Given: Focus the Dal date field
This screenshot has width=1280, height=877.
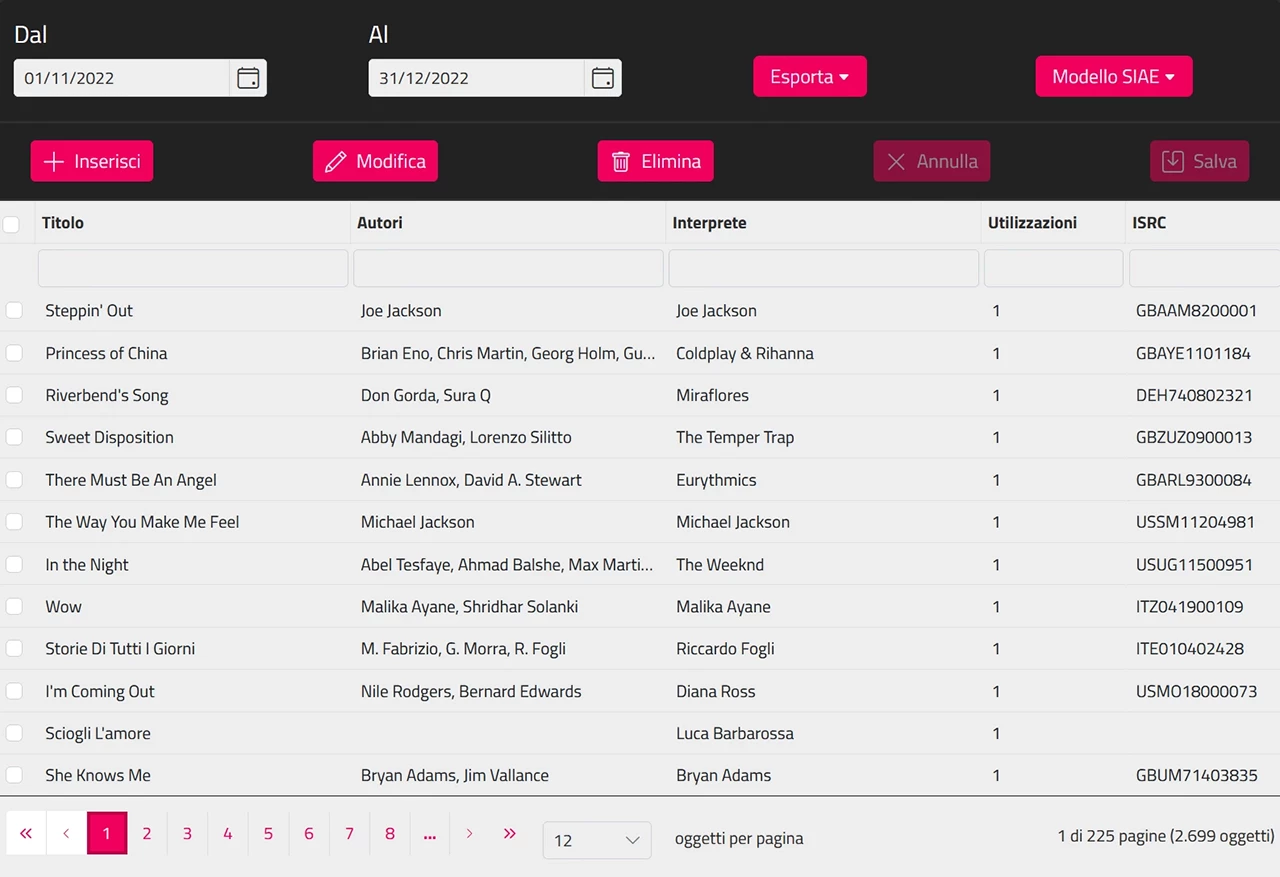Looking at the screenshot, I should coord(122,78).
